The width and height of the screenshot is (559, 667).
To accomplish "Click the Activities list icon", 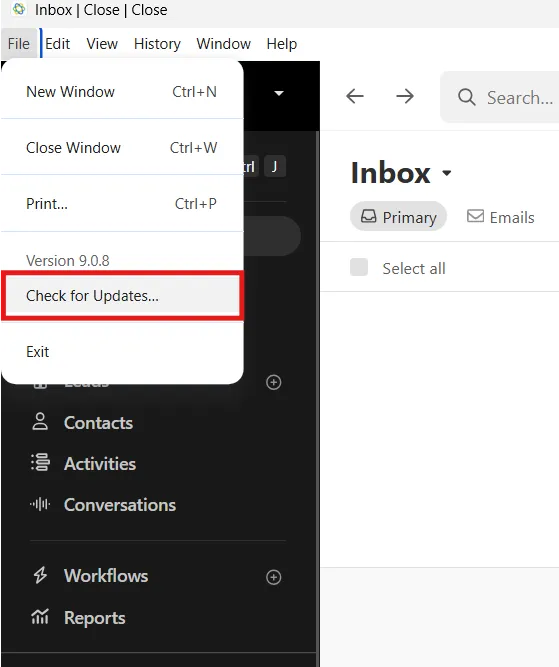I will click(x=40, y=462).
